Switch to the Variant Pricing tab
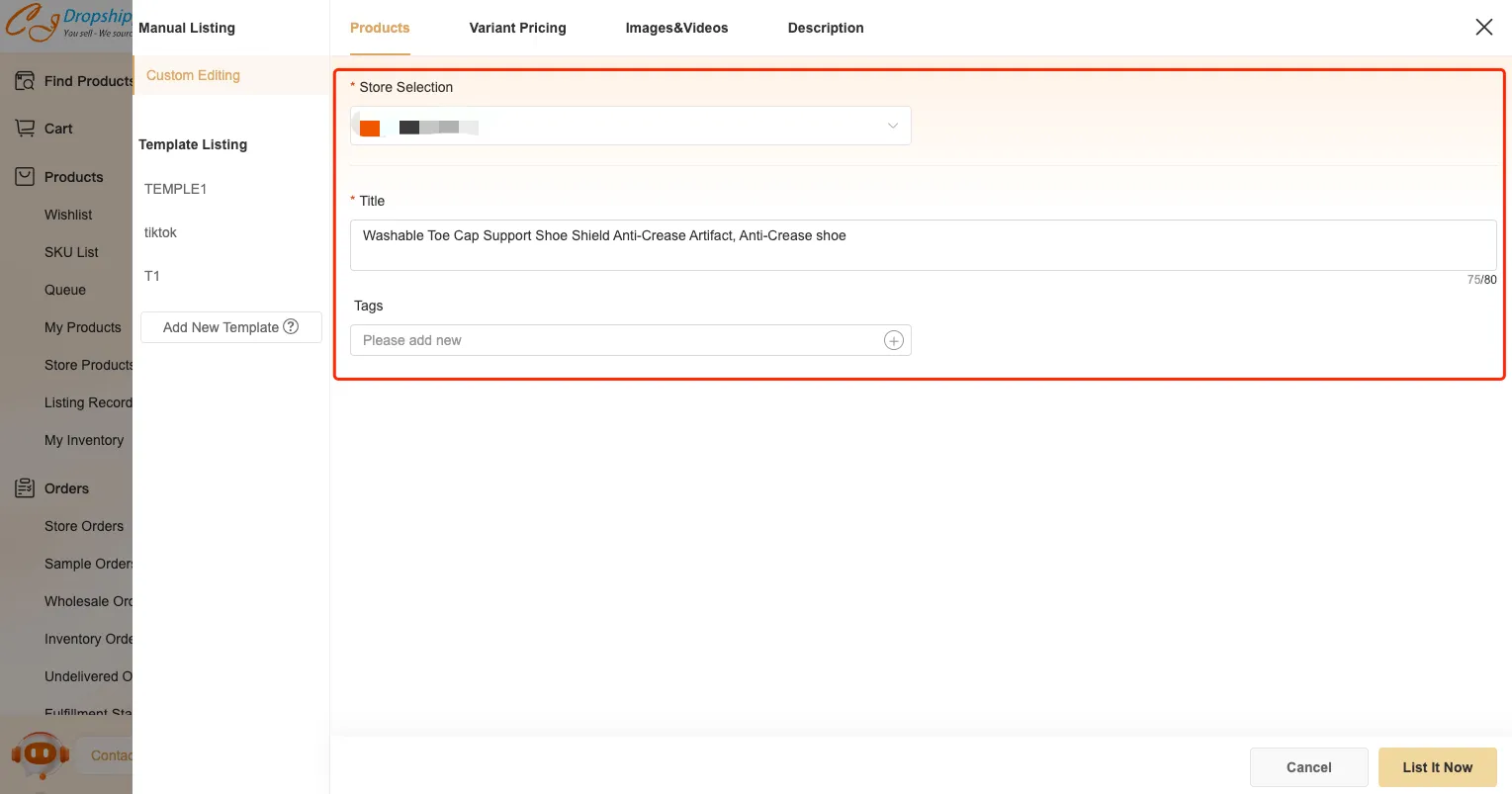 pos(517,28)
